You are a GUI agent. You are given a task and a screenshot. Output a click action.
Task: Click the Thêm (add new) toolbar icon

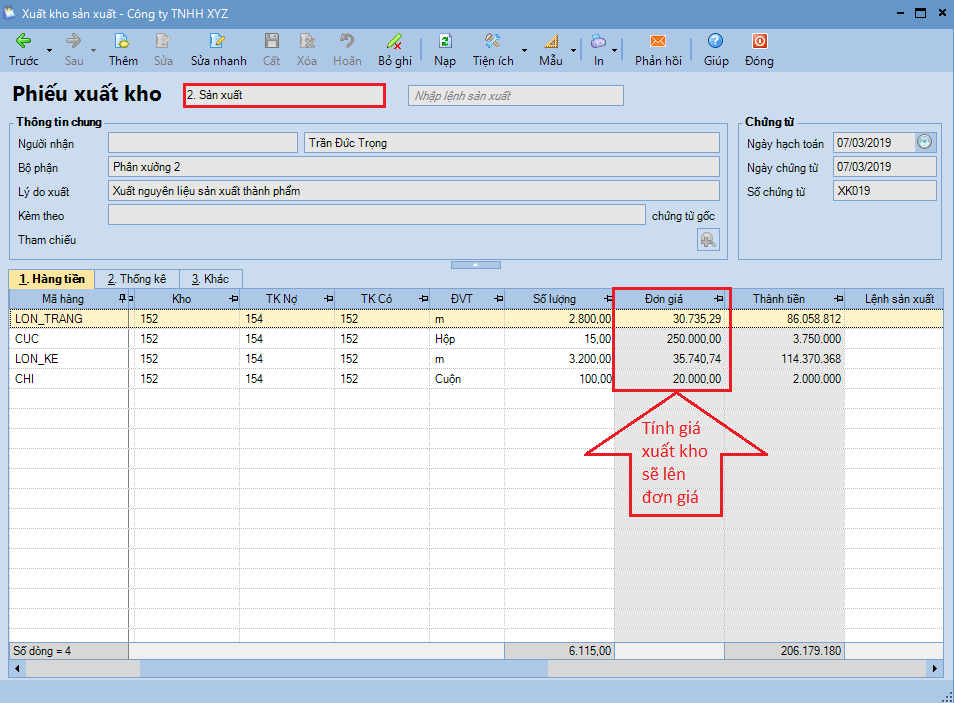click(x=123, y=42)
